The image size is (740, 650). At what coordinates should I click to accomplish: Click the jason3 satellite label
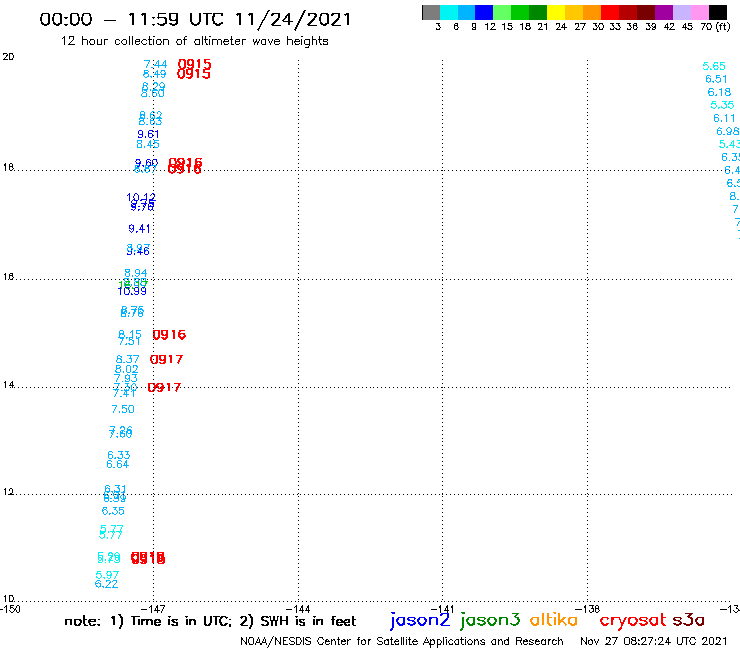point(490,620)
